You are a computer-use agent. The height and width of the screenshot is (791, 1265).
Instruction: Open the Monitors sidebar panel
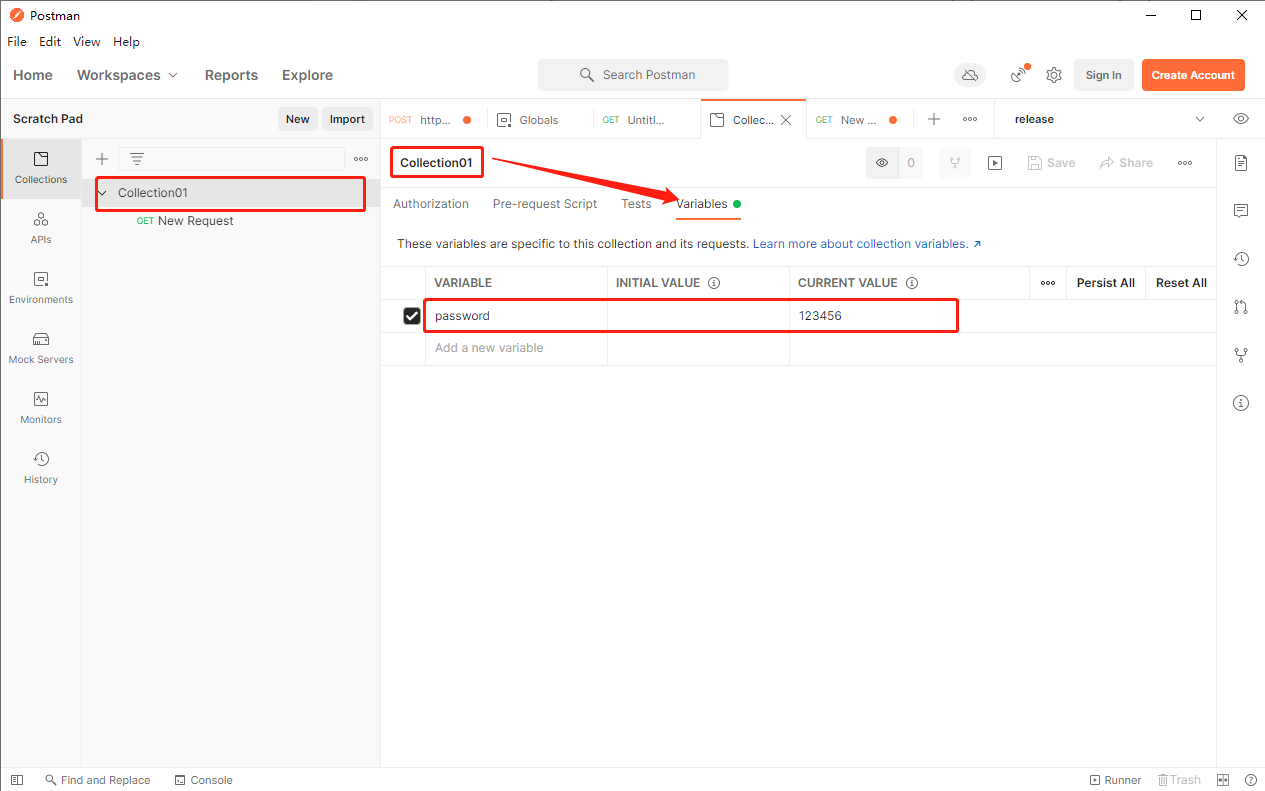[41, 407]
